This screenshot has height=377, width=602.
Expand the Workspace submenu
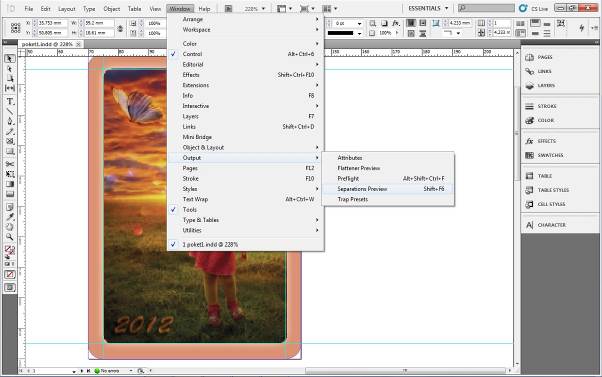pyautogui.click(x=245, y=30)
